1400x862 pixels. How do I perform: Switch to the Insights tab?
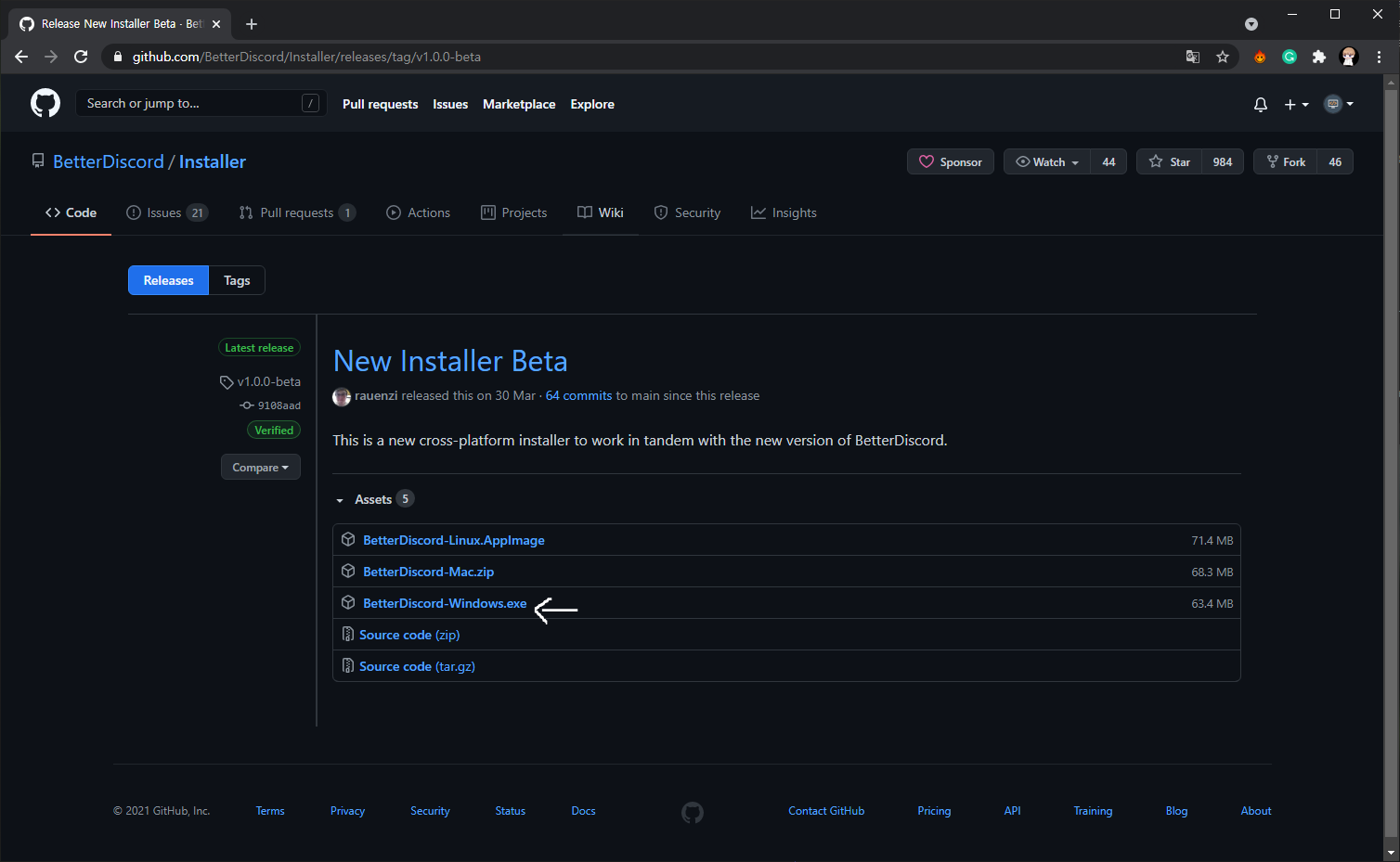click(x=784, y=212)
